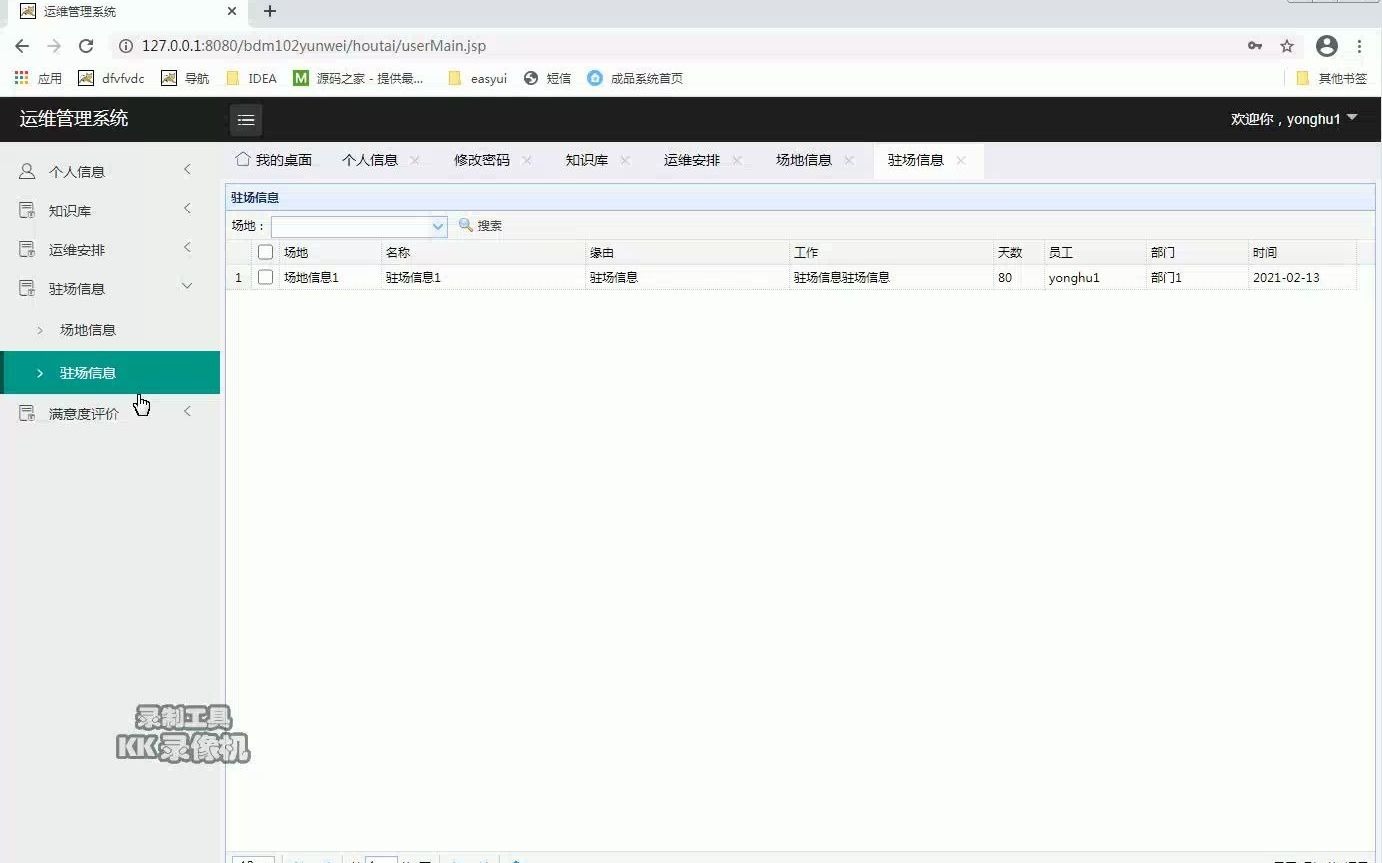Sort by the 天数 column header
The height and width of the screenshot is (863, 1382).
click(1018, 252)
